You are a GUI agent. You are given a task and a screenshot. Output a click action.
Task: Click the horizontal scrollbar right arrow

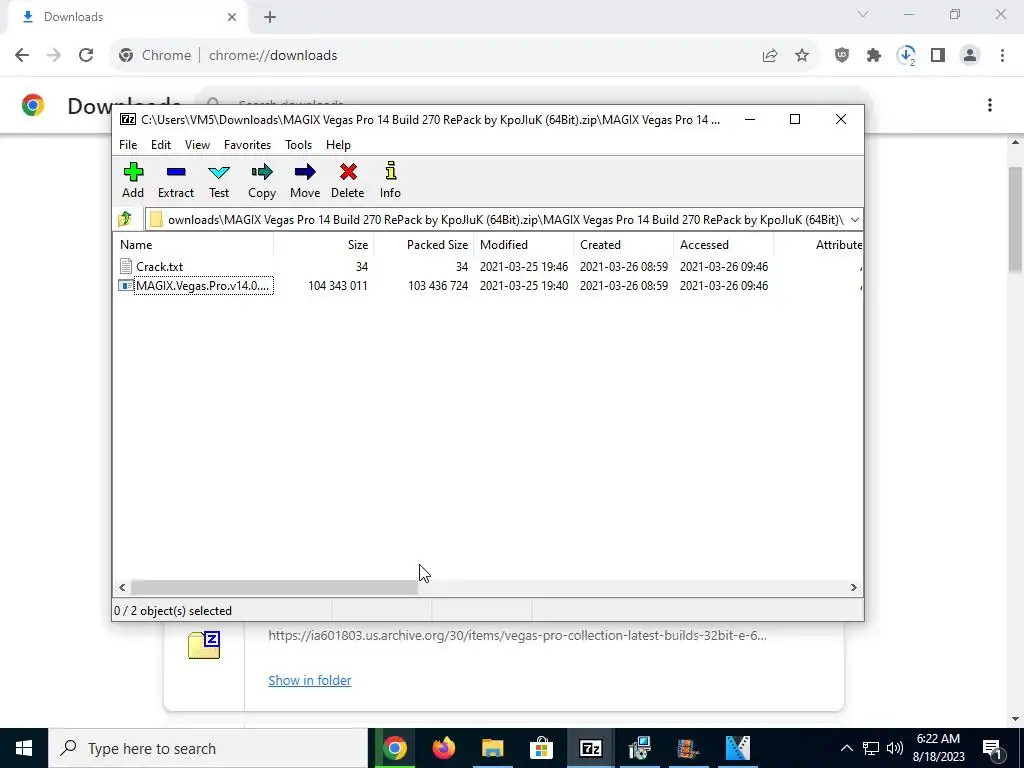pyautogui.click(x=854, y=588)
